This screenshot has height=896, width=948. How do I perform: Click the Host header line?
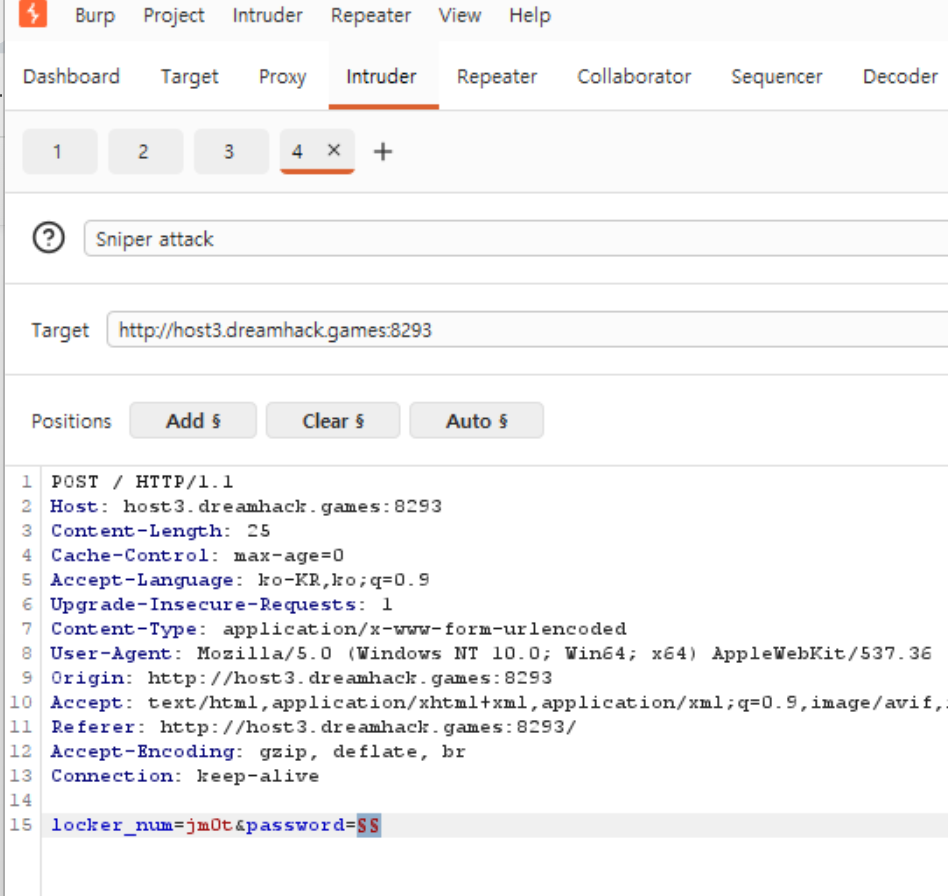tap(246, 506)
